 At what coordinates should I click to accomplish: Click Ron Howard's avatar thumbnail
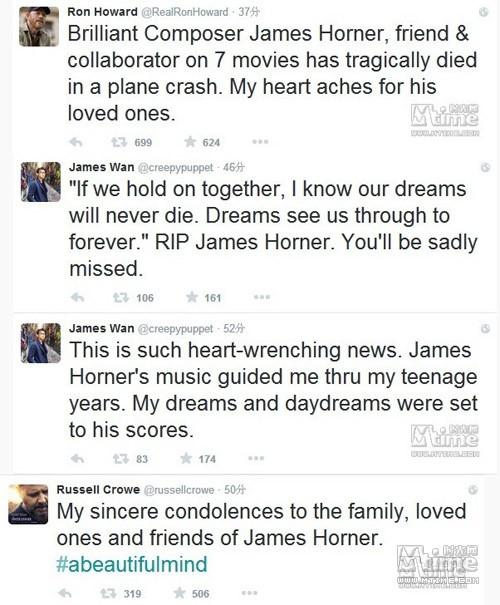click(x=39, y=27)
